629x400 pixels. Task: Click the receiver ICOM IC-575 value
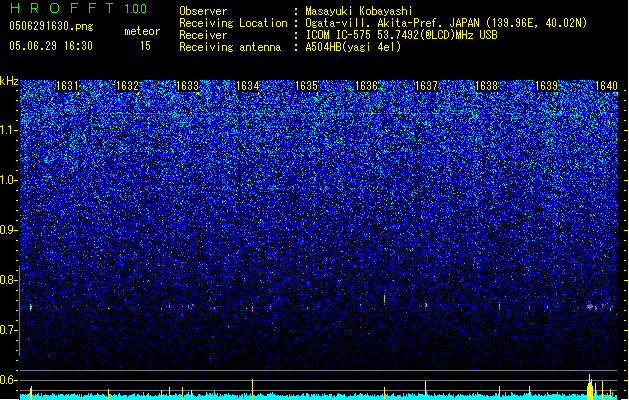[401, 35]
